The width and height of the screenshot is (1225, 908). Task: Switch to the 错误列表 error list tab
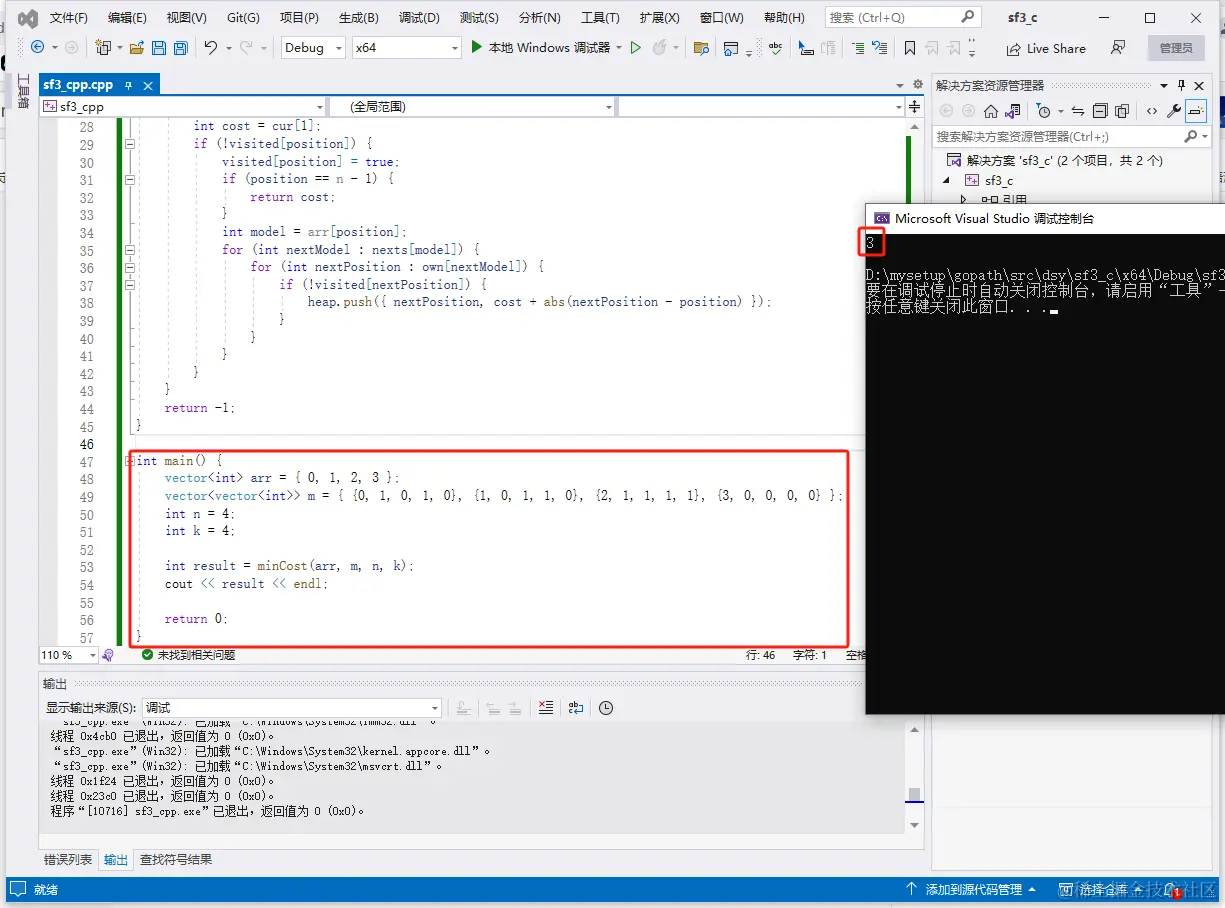click(x=68, y=859)
